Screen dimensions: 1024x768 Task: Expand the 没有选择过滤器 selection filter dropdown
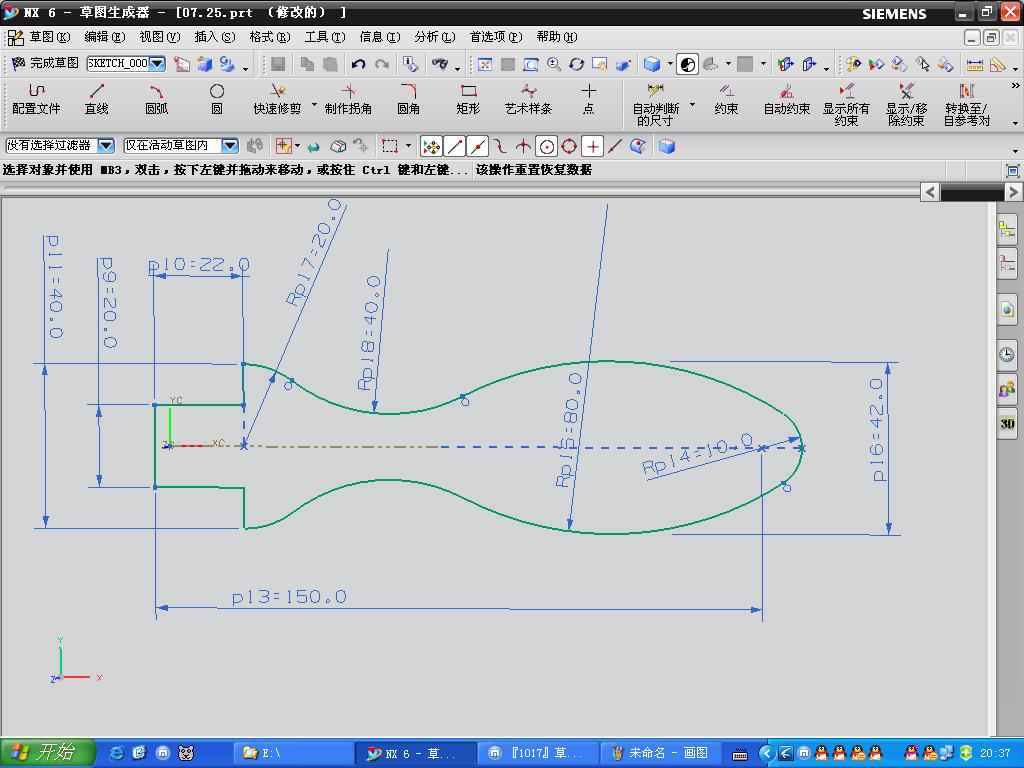[x=106, y=146]
